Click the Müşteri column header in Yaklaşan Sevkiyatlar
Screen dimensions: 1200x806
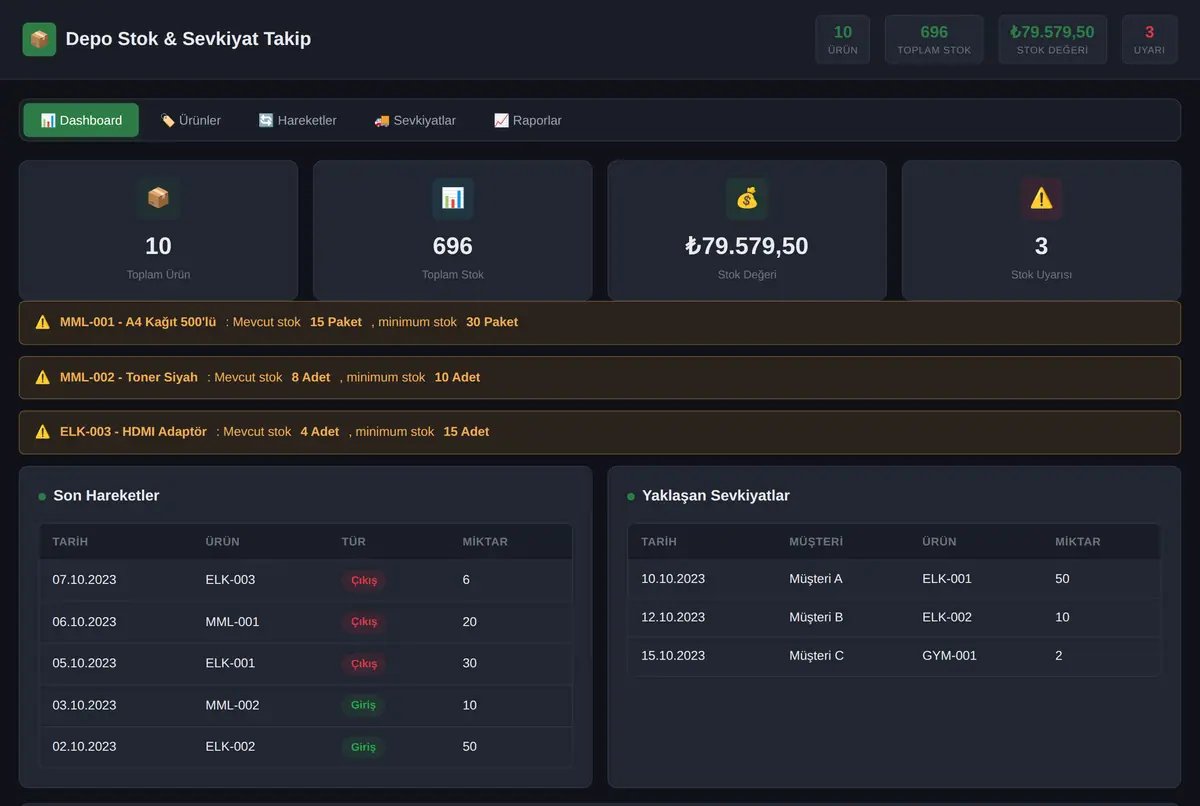tap(816, 542)
